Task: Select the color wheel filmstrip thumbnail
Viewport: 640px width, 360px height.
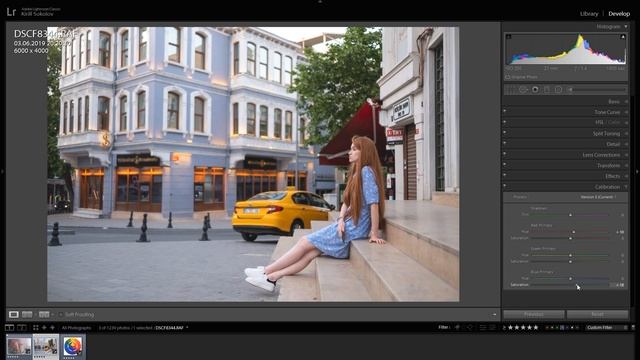Action: [x=73, y=346]
